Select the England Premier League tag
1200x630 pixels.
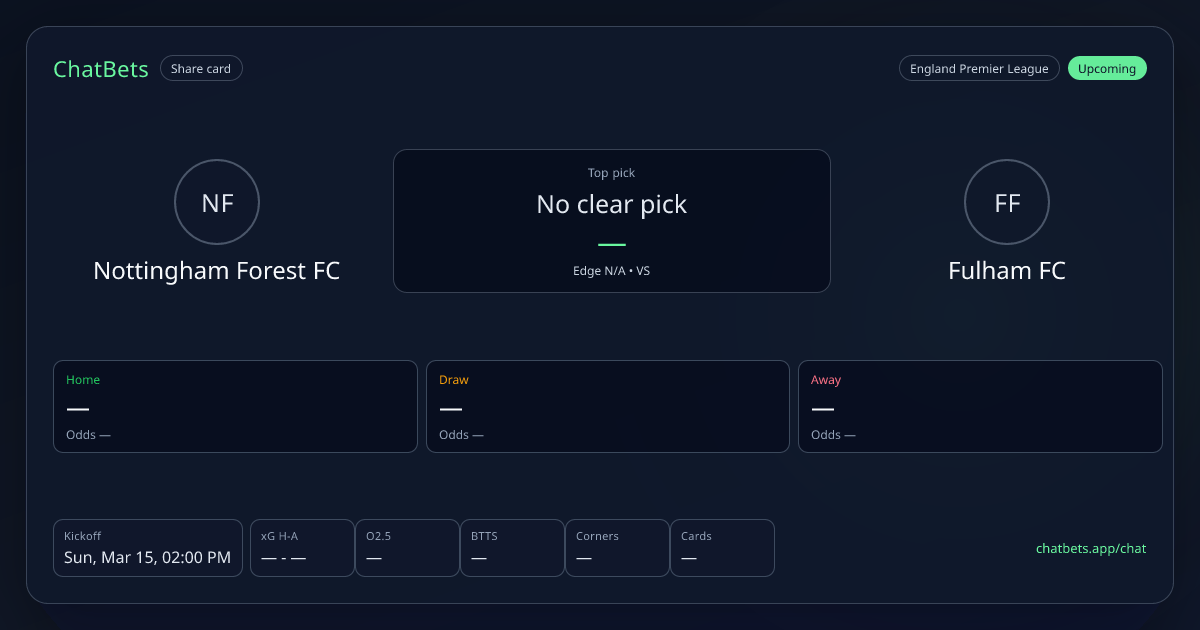click(979, 69)
